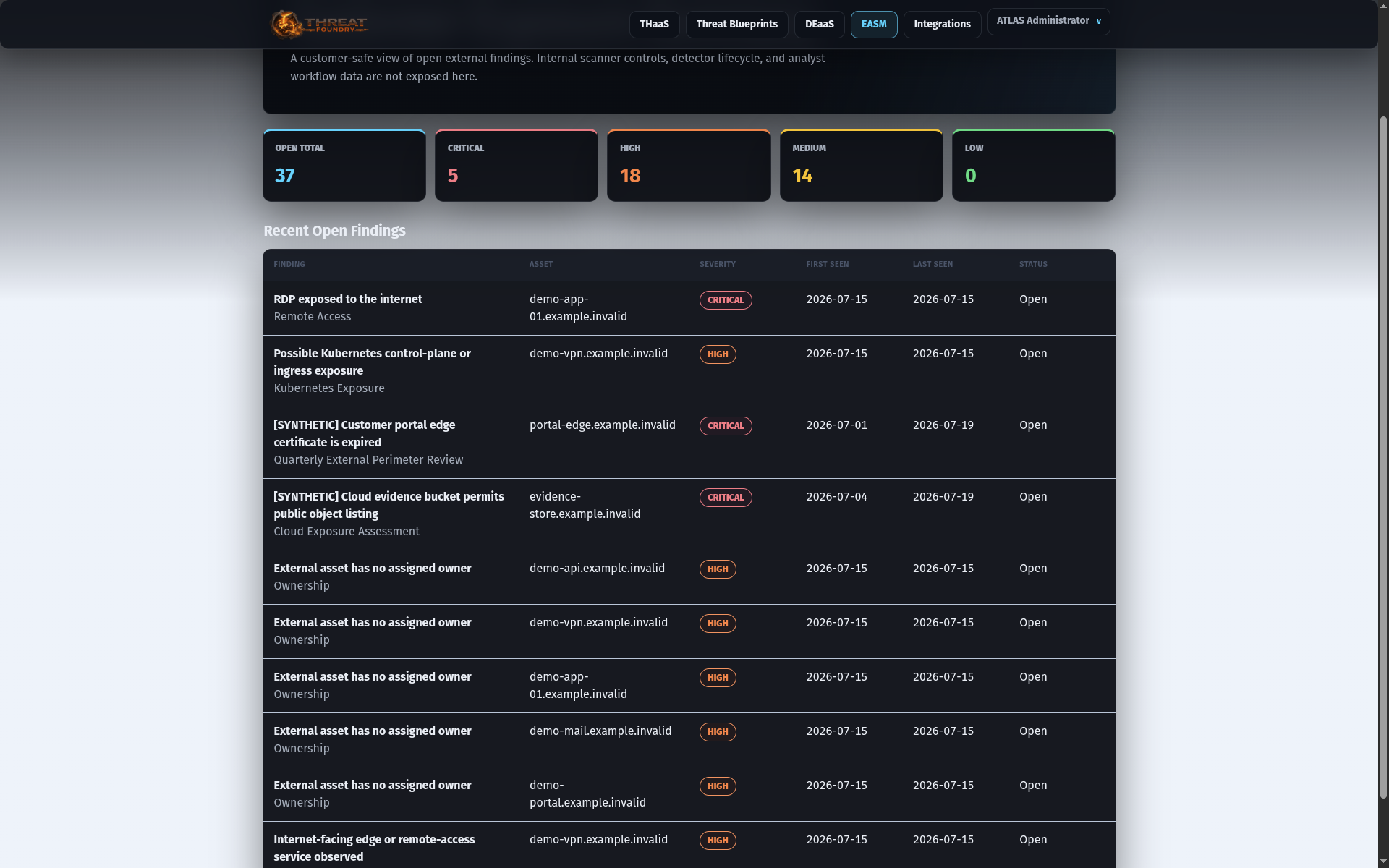Click the CRITICAL badge for portal-edge.example.invalid

[726, 426]
